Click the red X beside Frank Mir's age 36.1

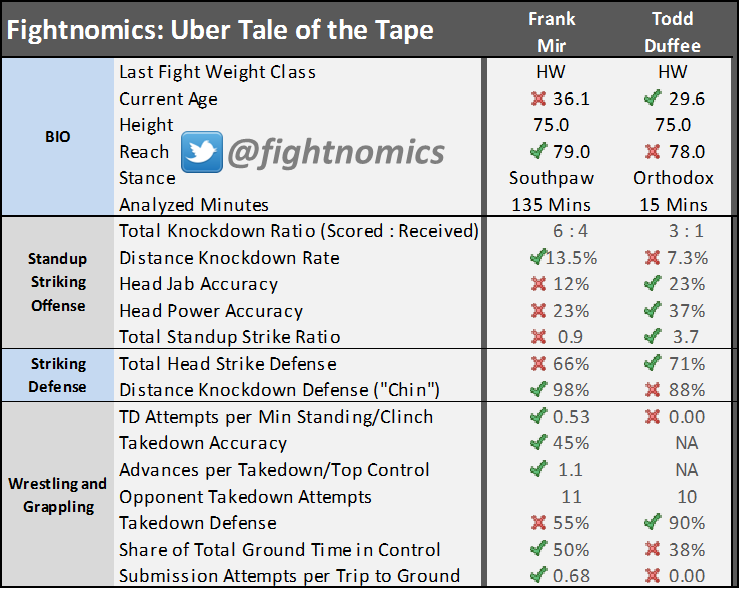click(540, 99)
